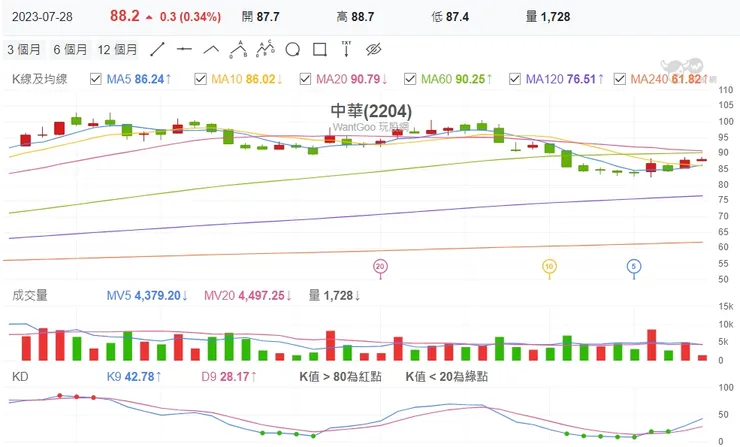Click the K值 < 20為綠點 legend
Viewport: 740px width, 447px height.
[446, 377]
